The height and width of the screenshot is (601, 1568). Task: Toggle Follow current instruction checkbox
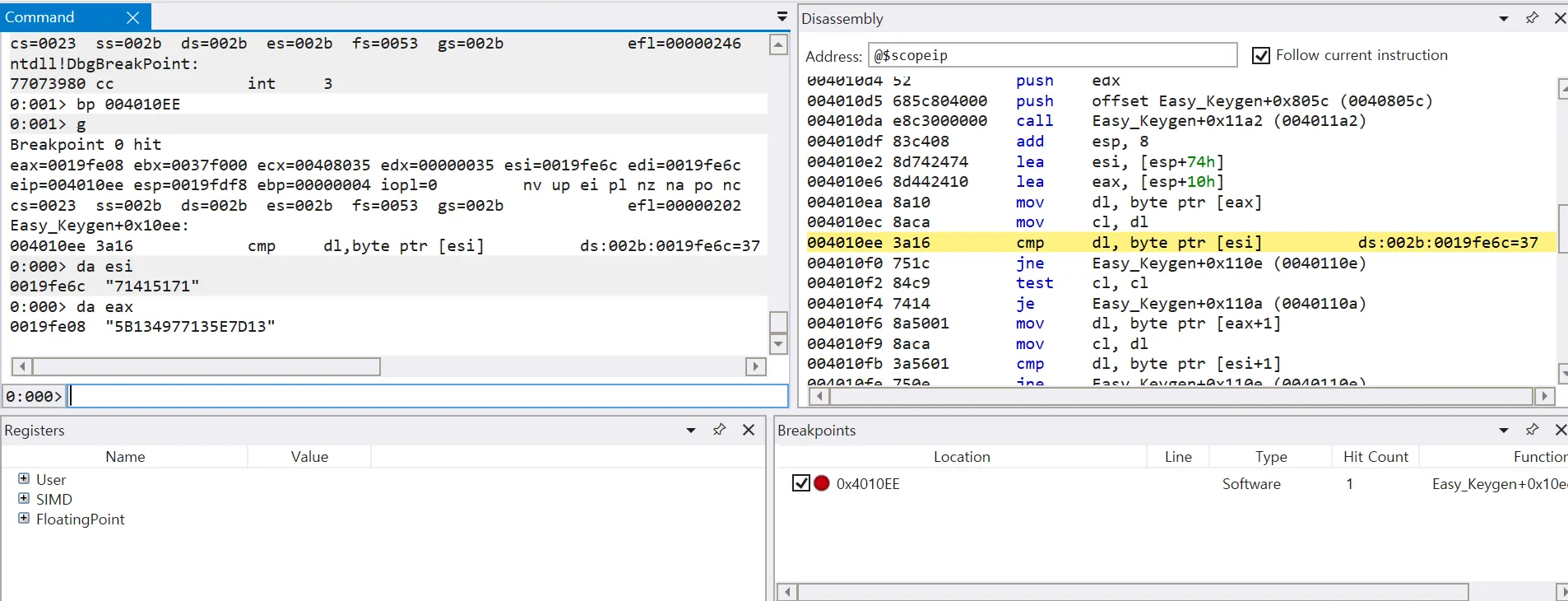[1260, 55]
